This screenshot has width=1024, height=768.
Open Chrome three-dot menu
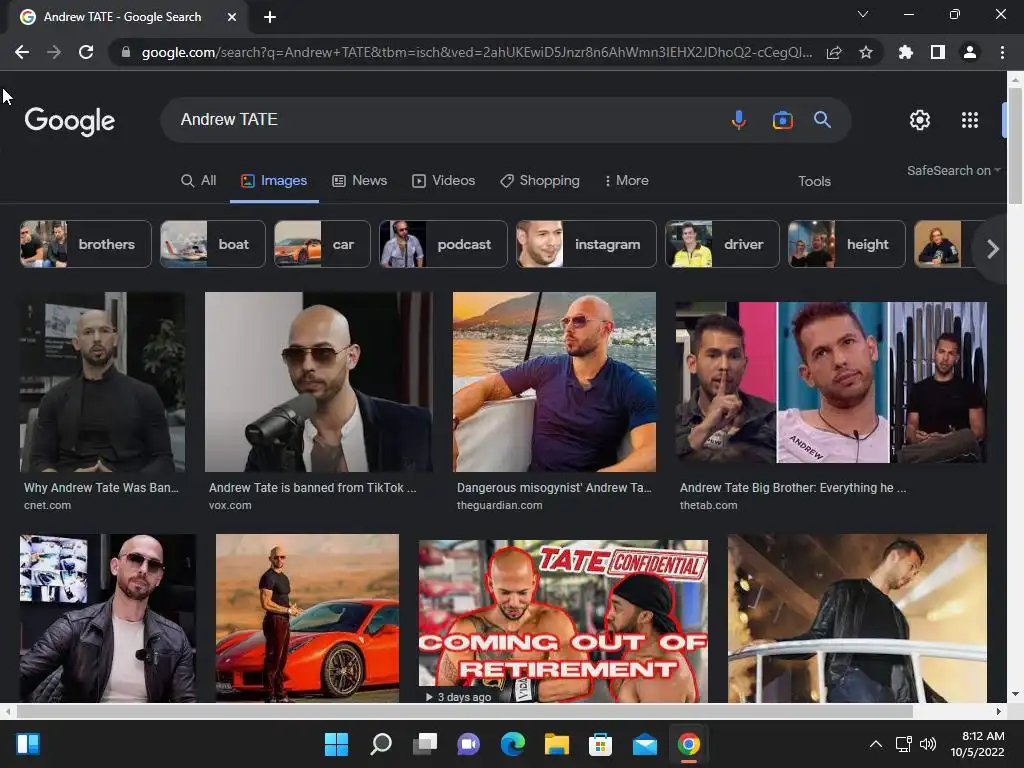pos(1002,52)
